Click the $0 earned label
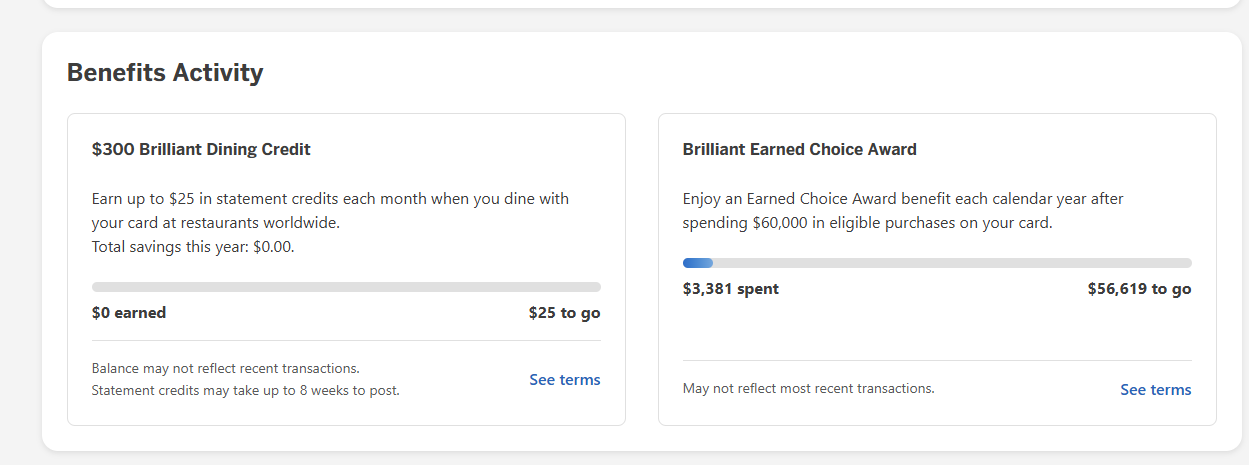This screenshot has height=465, width=1249. coord(129,313)
